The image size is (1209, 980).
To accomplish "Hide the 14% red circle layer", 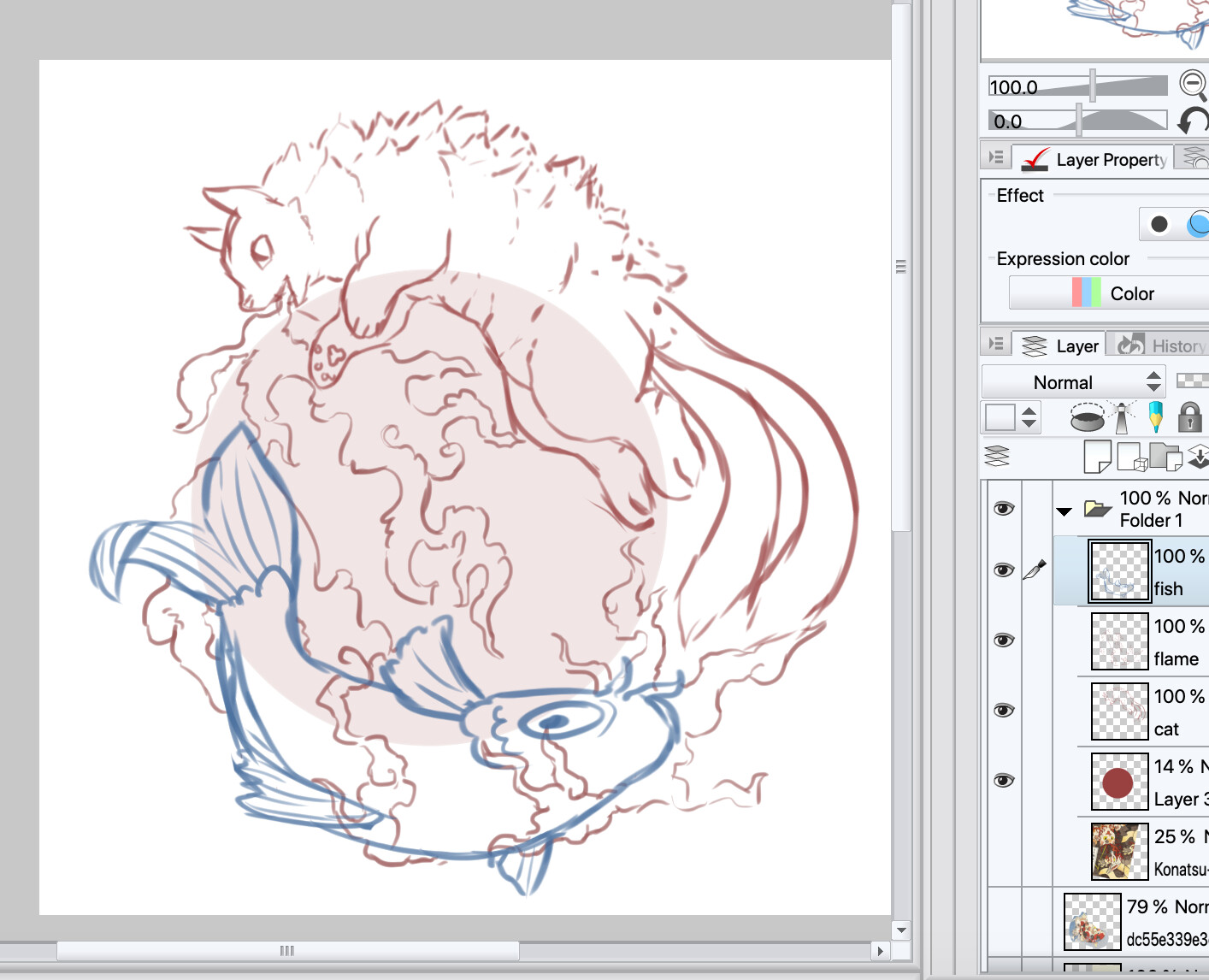I will pos(1004,781).
